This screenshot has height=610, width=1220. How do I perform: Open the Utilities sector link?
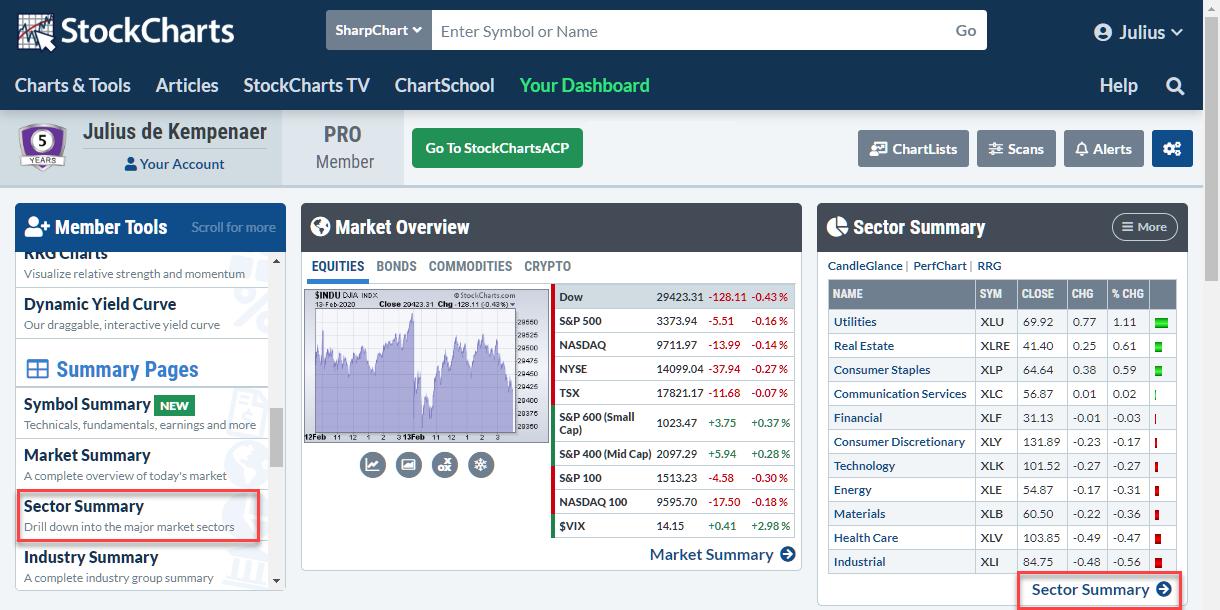coord(855,322)
